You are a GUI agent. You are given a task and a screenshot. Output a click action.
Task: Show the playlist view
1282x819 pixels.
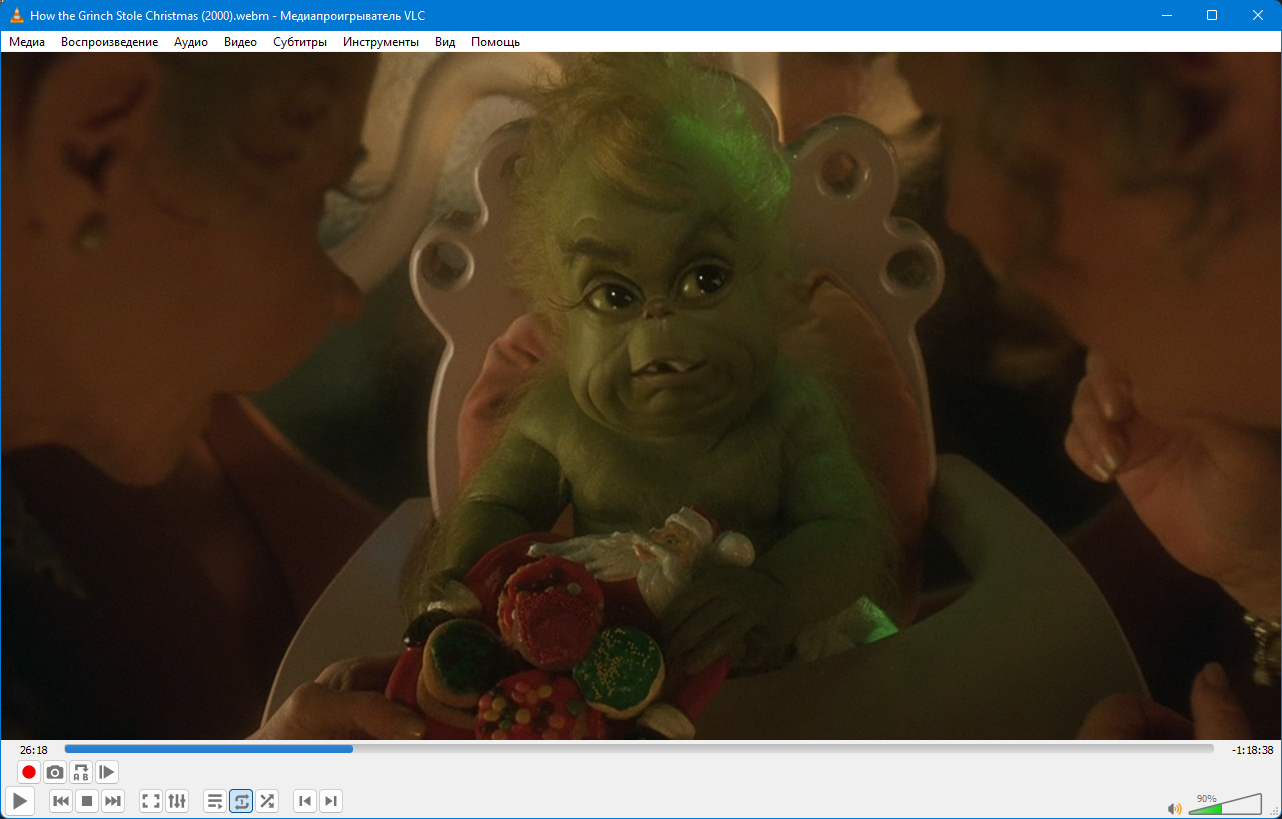(x=215, y=801)
